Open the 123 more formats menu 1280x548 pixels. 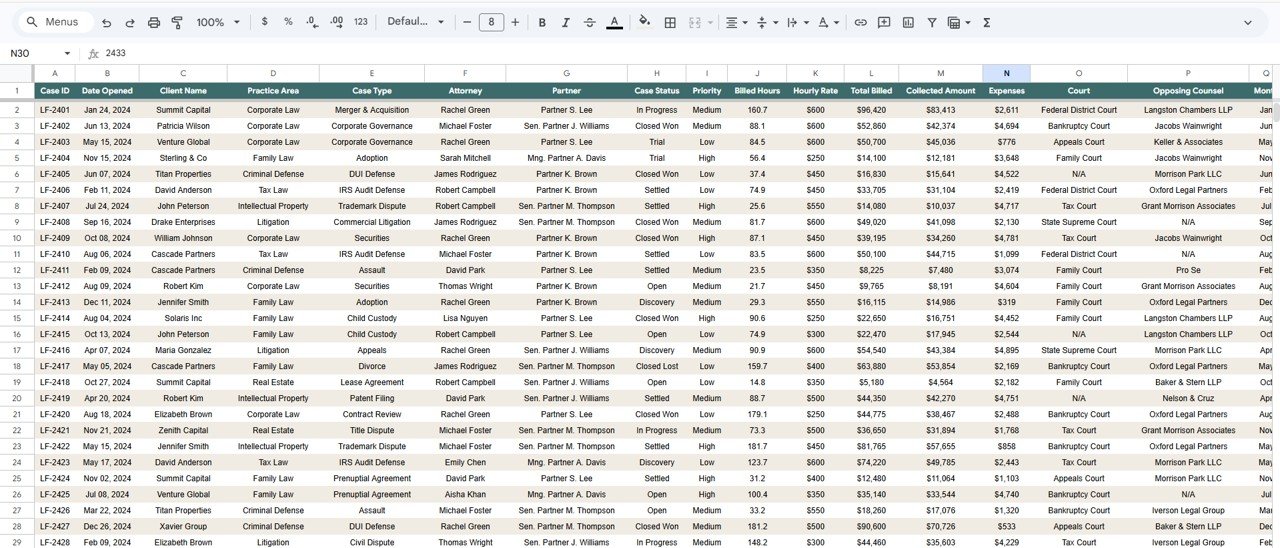point(361,22)
